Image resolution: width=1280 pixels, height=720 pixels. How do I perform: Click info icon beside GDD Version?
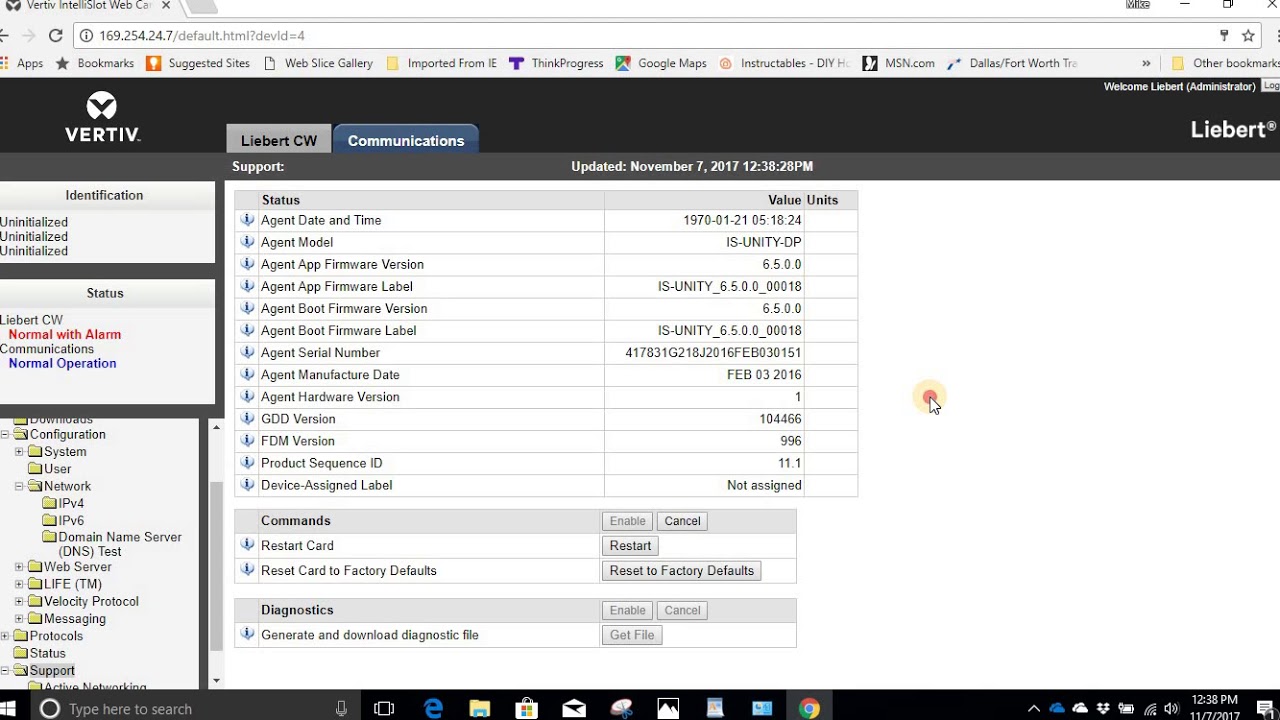point(247,418)
